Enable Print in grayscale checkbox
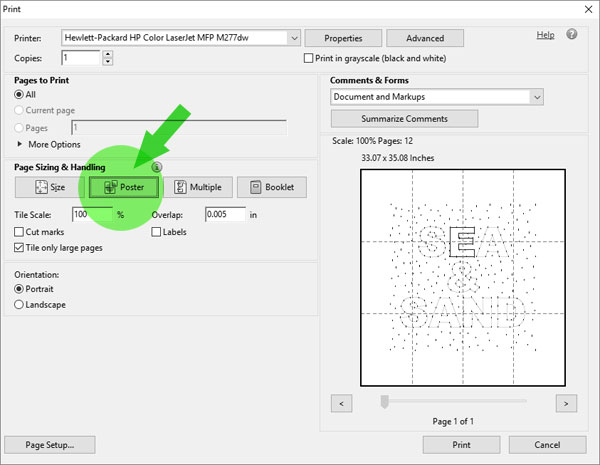600x465 pixels. tap(308, 58)
